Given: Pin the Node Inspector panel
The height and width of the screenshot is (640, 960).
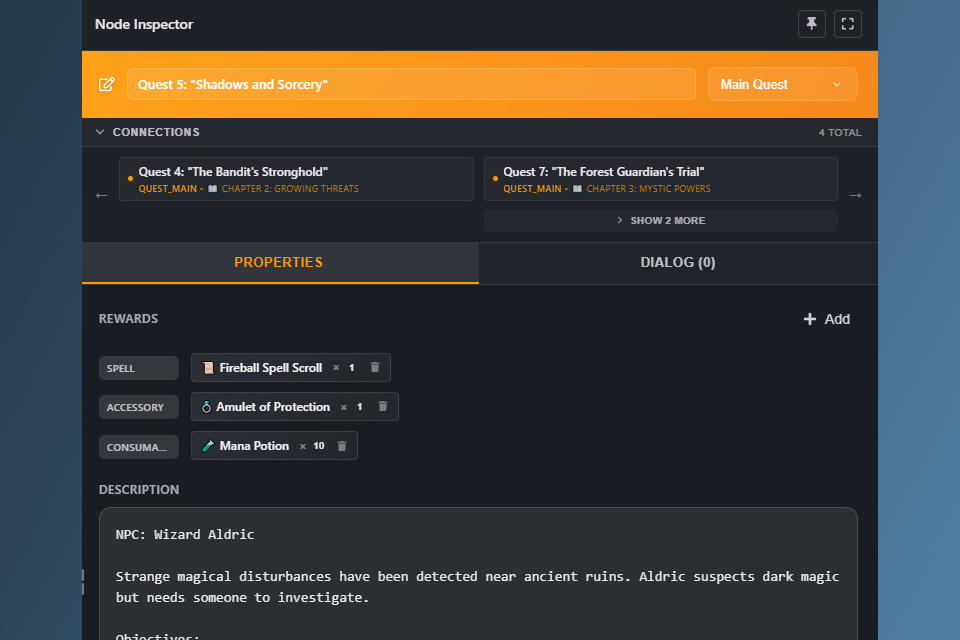Looking at the screenshot, I should pyautogui.click(x=811, y=24).
